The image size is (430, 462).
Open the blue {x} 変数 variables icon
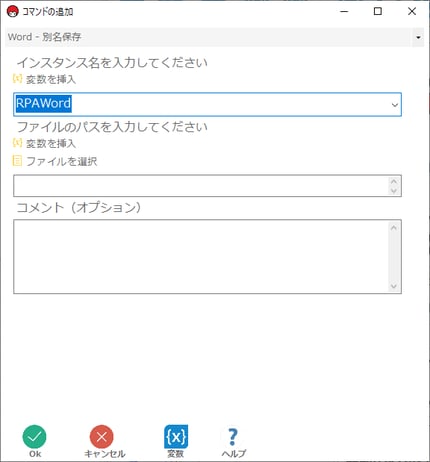point(176,437)
